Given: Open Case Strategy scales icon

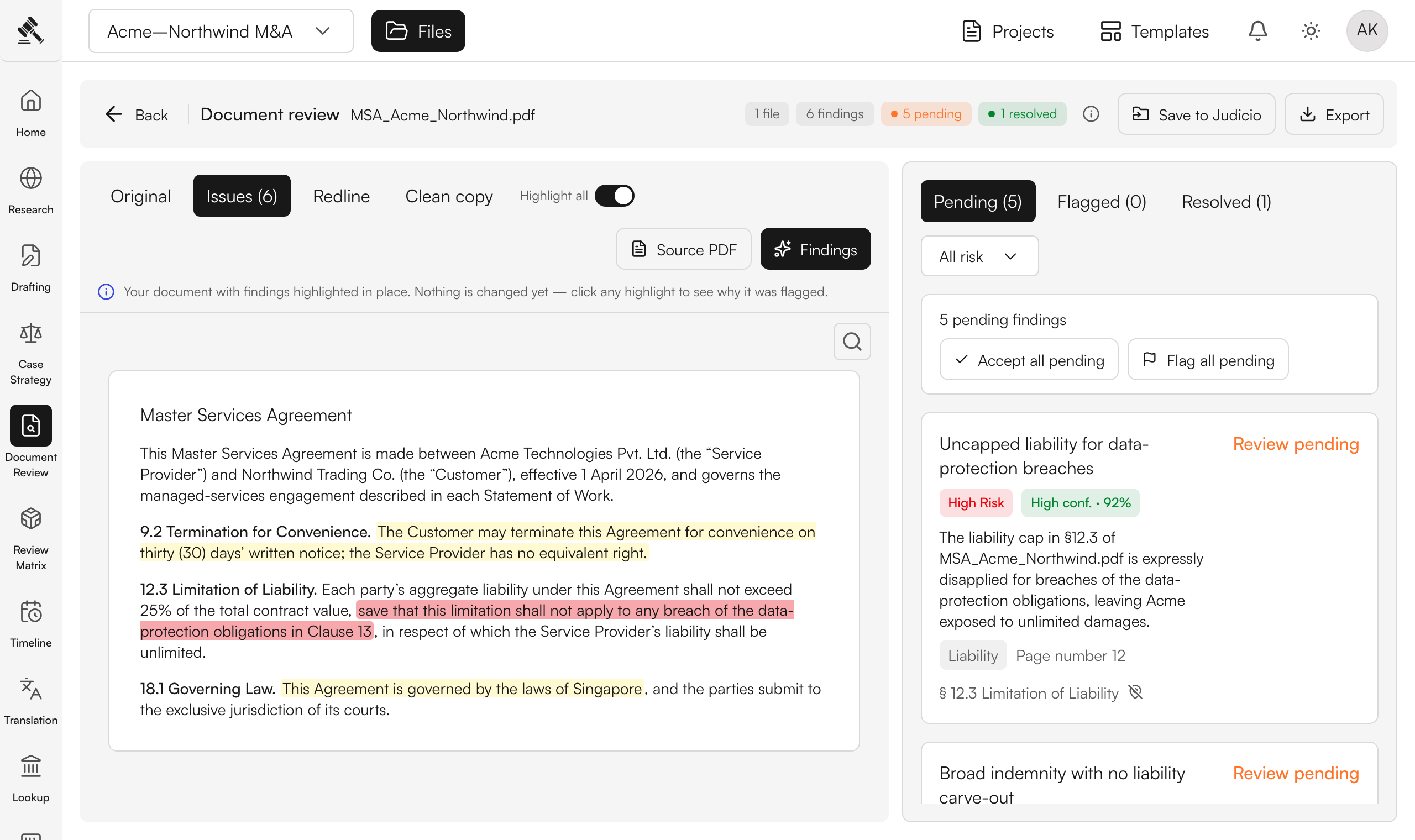Looking at the screenshot, I should [30, 333].
